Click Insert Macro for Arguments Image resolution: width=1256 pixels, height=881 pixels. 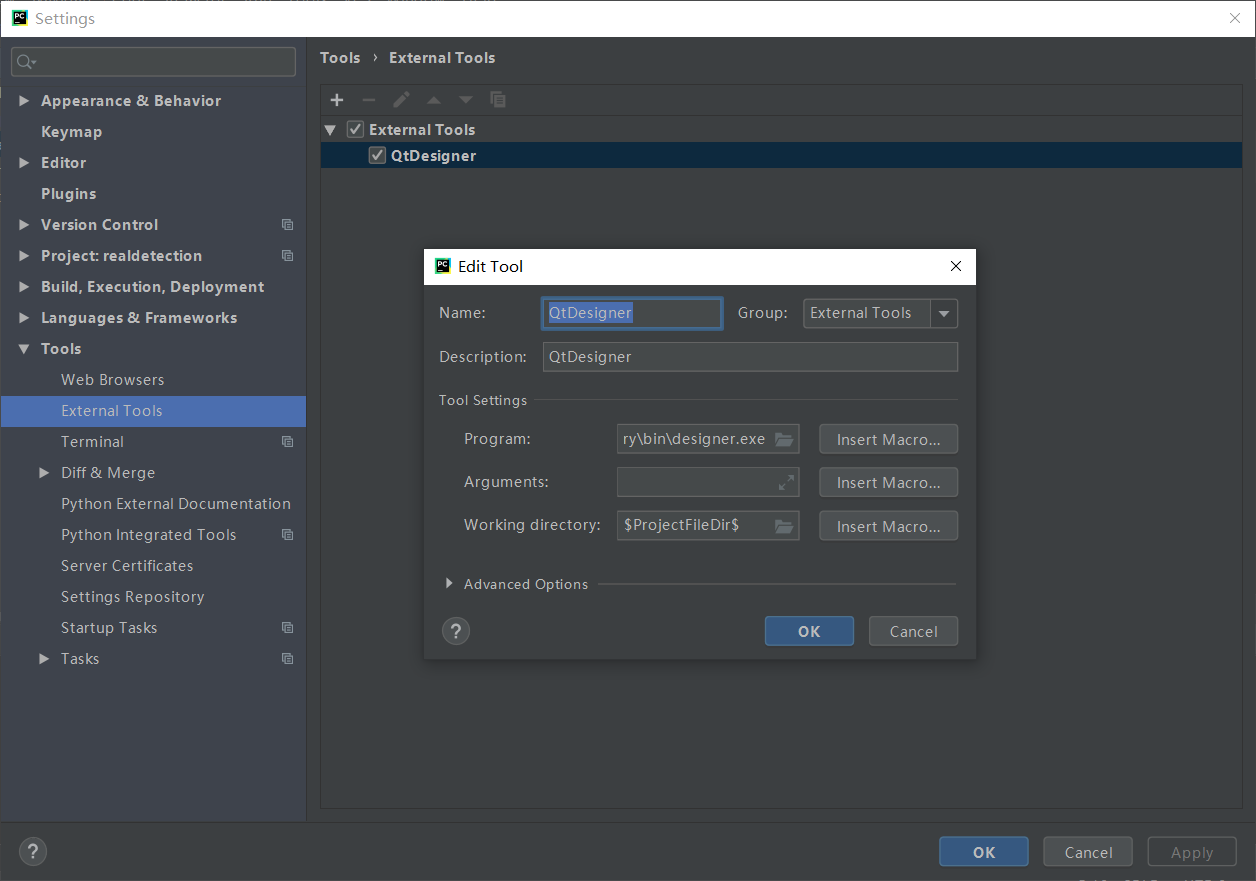click(x=888, y=482)
